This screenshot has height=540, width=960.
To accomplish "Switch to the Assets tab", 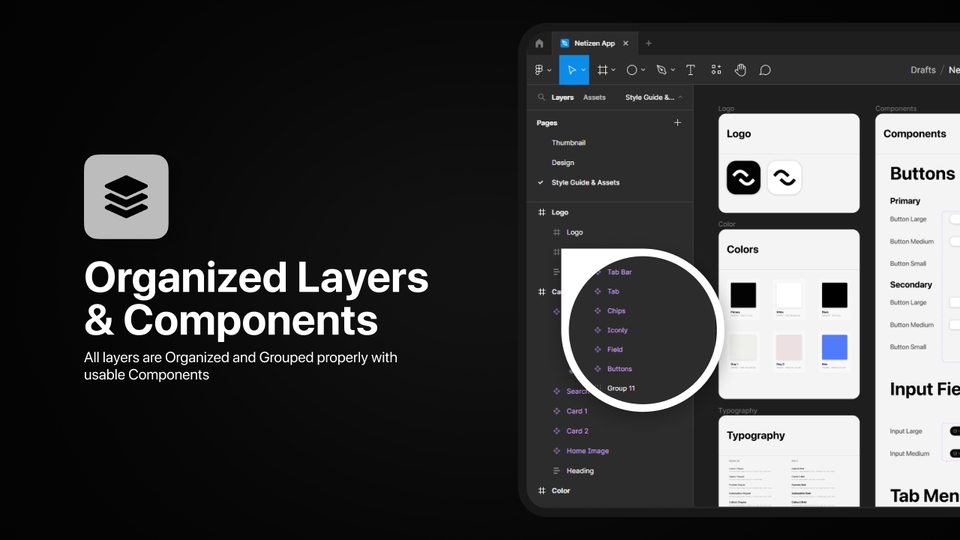I will coord(594,97).
